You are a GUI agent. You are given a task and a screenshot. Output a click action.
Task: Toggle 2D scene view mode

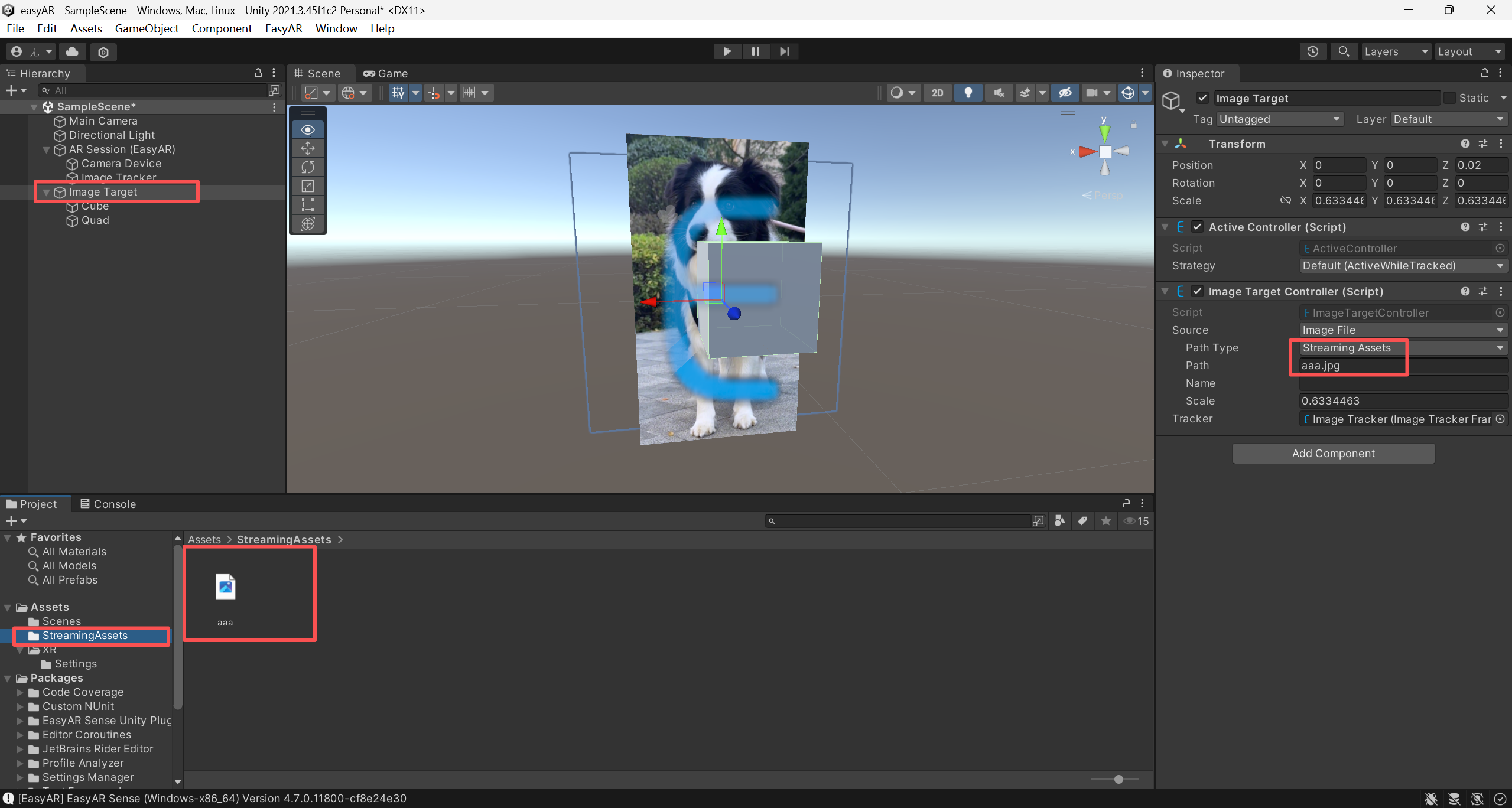[x=937, y=93]
